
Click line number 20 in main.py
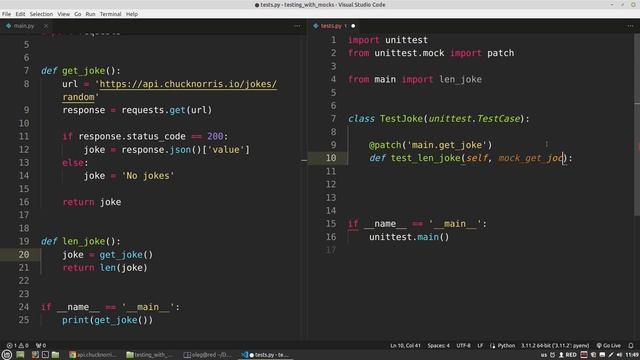click(24, 255)
